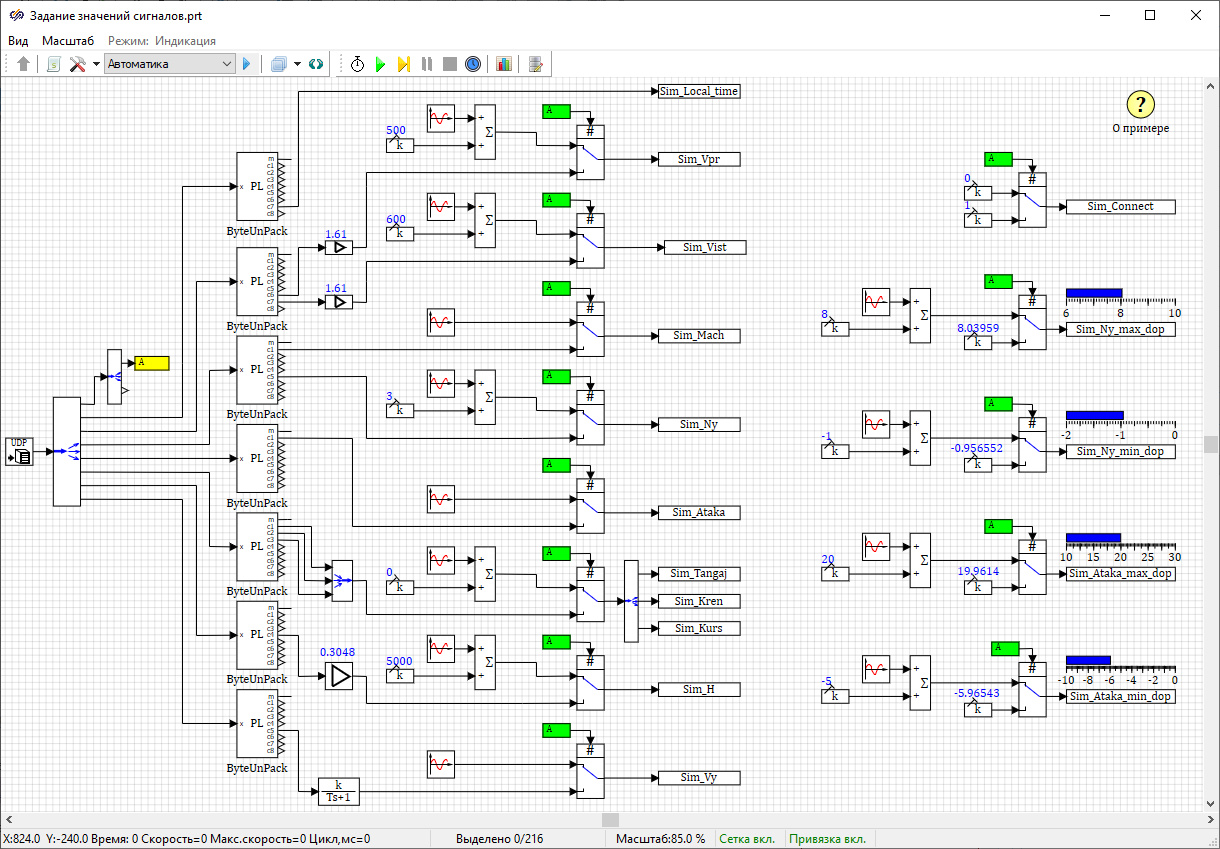
Task: Click the yellow step-forward simulation icon
Action: 403,64
